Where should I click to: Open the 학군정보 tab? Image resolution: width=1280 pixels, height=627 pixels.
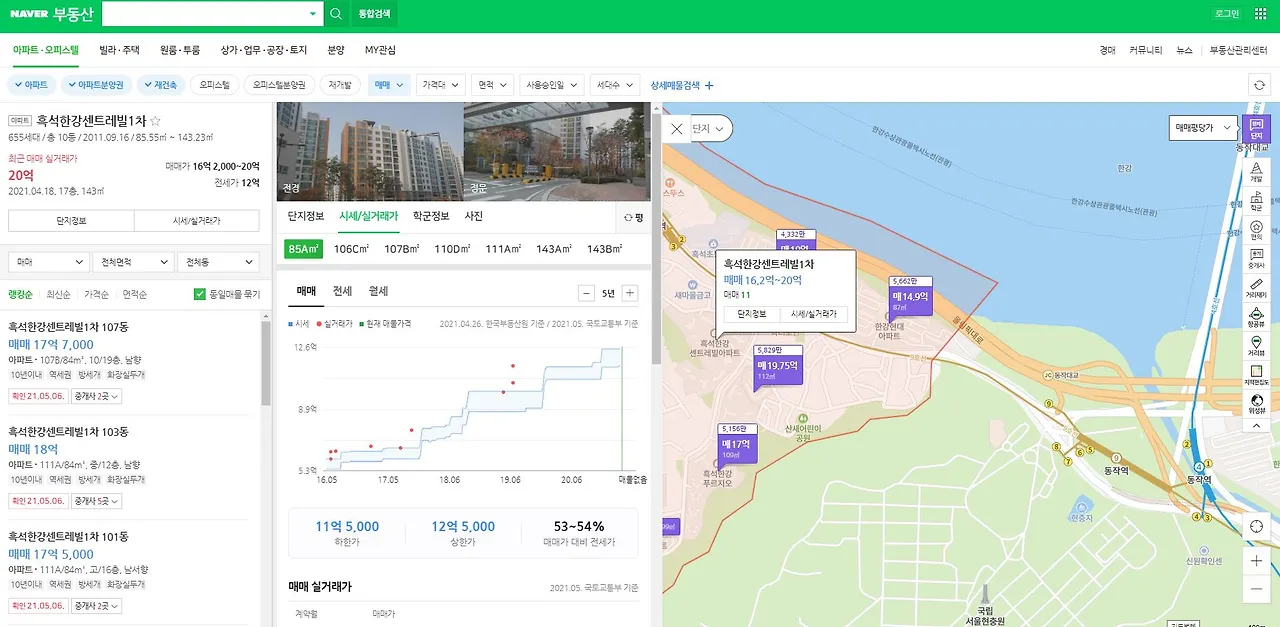click(x=431, y=216)
